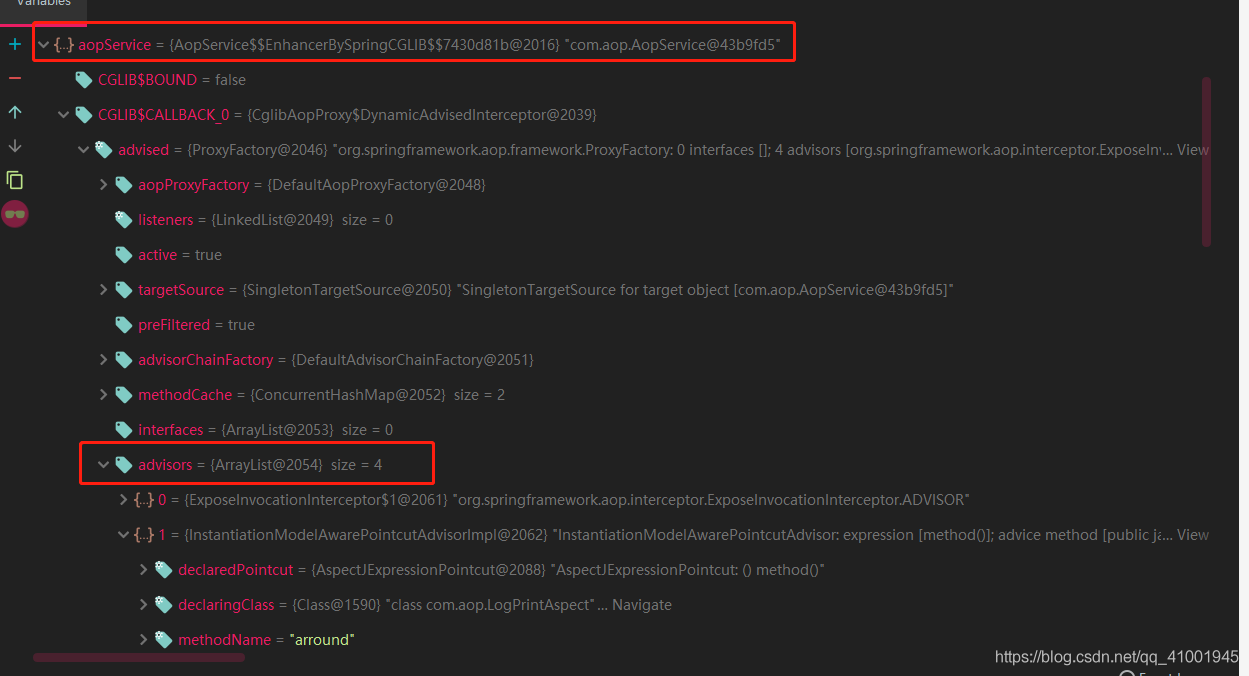The width and height of the screenshot is (1249, 676).
Task: Click the tag icon beside targetSource
Action: click(x=124, y=290)
